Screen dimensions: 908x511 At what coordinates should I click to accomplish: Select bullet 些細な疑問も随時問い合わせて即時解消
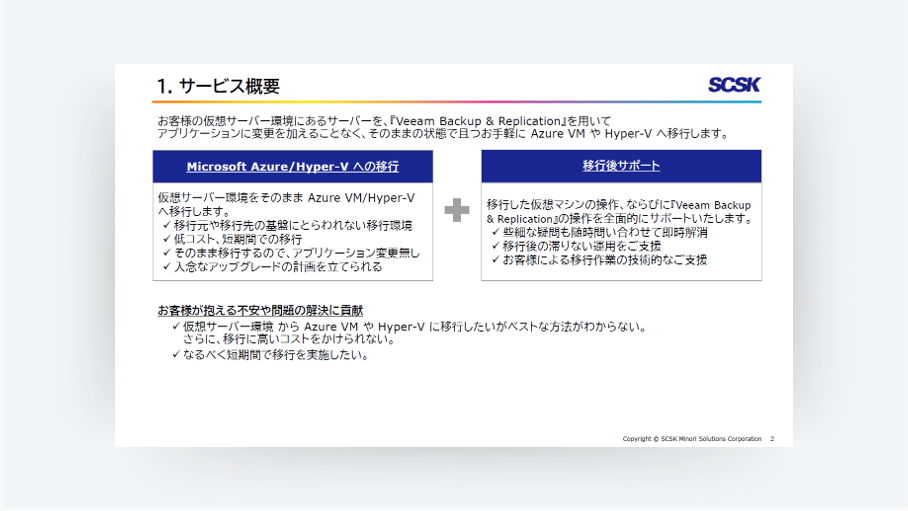(605, 232)
